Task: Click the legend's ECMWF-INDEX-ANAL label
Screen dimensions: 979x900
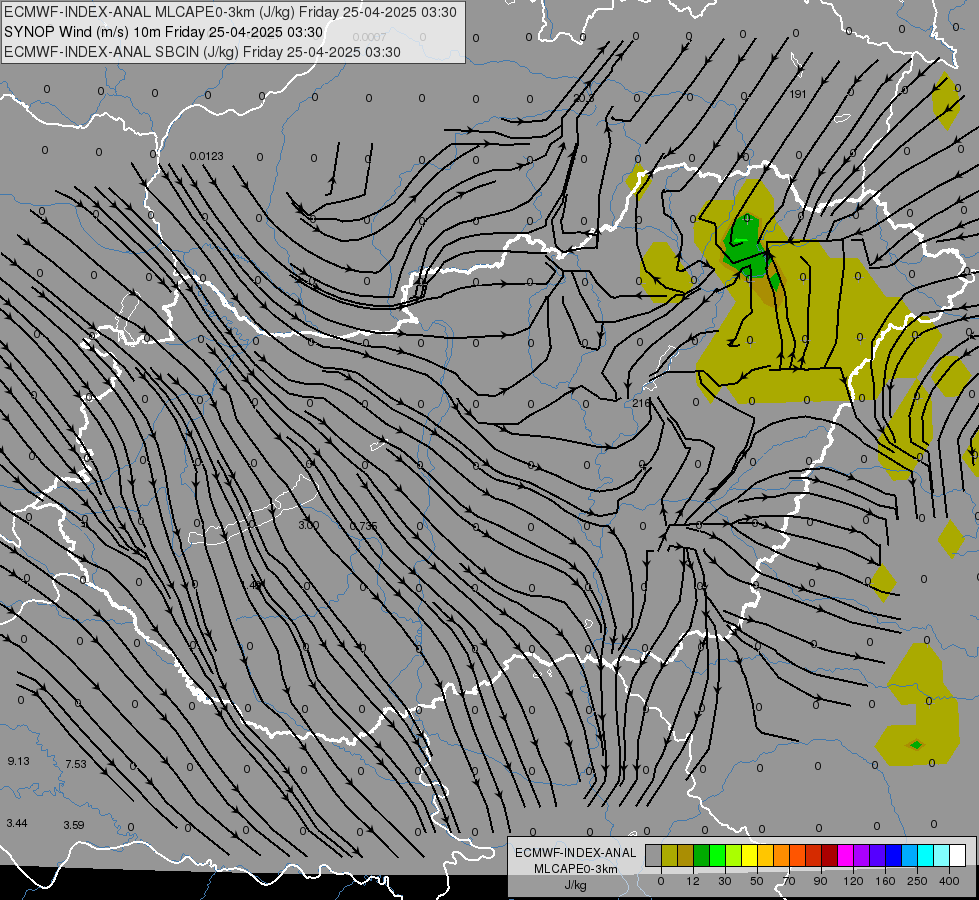Action: [576, 853]
